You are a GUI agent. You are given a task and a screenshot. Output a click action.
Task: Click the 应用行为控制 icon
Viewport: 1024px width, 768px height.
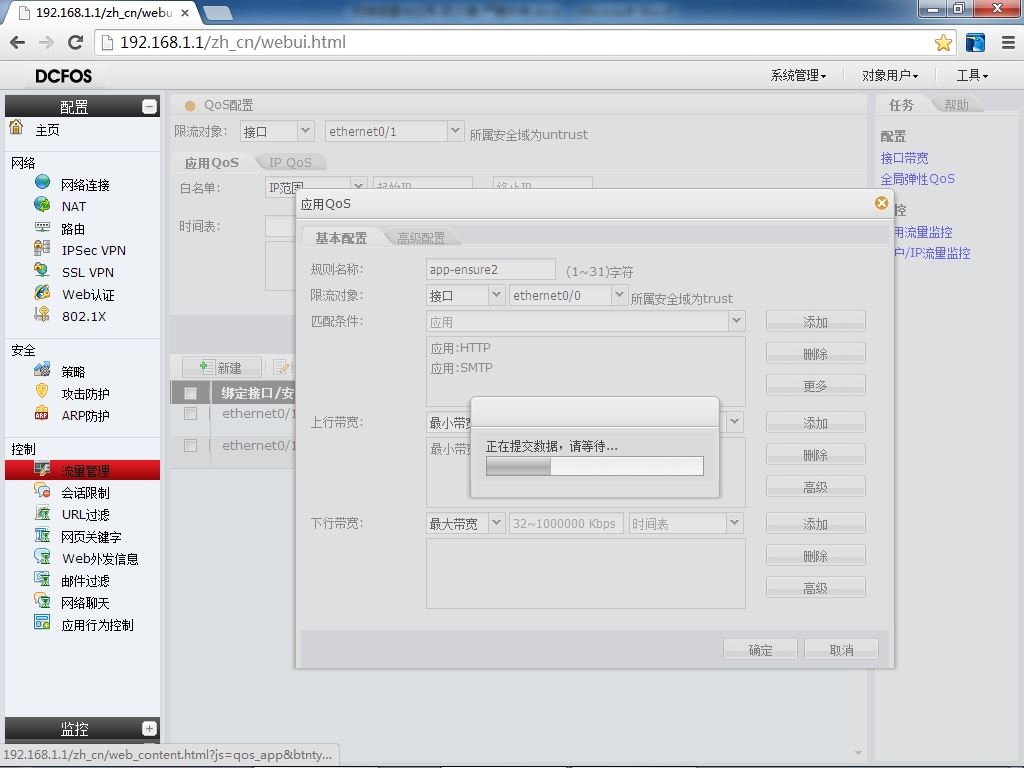coord(42,622)
